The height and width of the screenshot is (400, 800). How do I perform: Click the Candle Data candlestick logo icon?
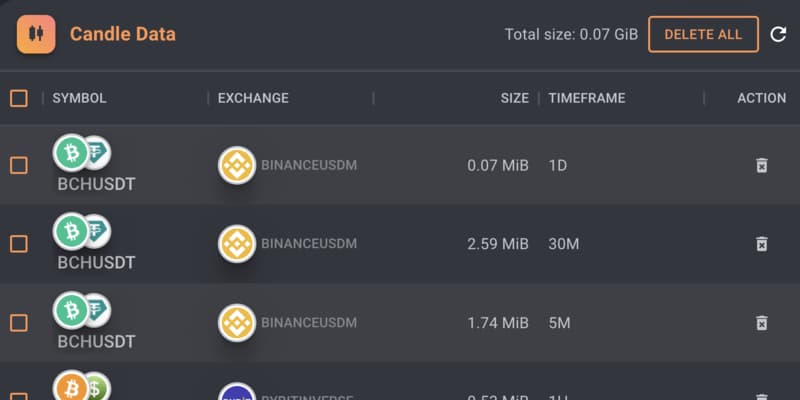(36, 34)
